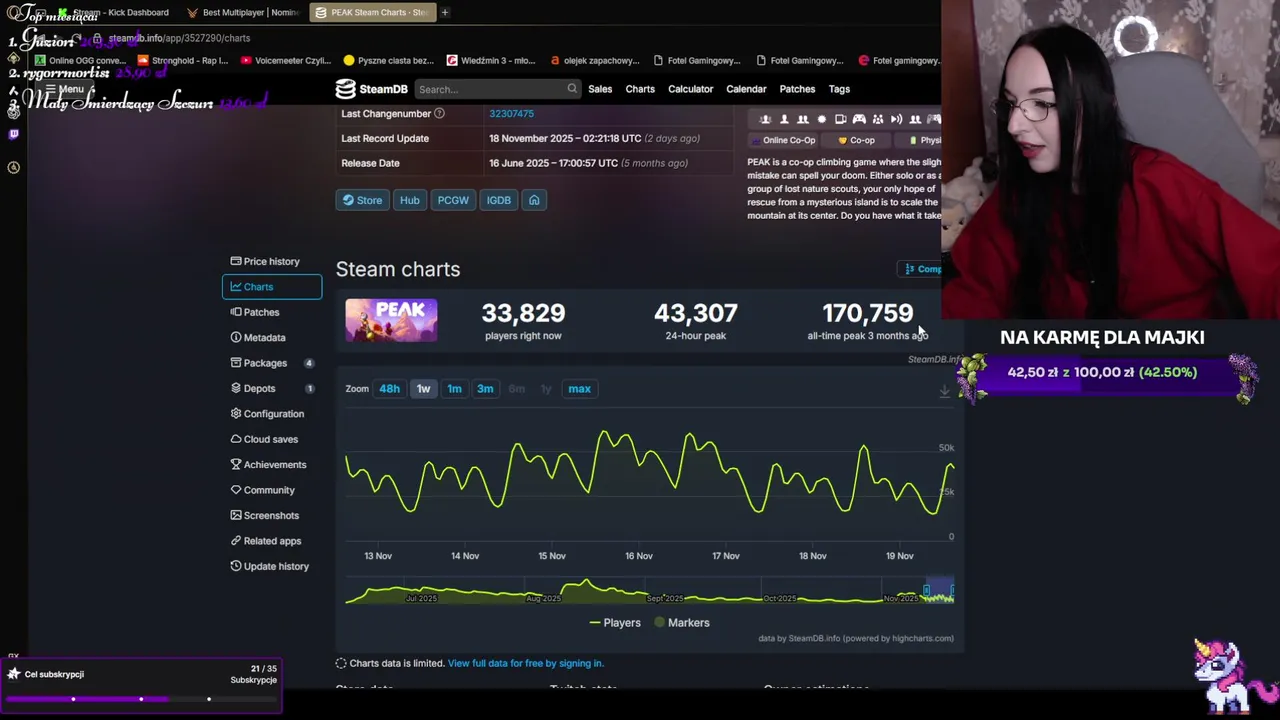Click the padlock icon in address bar
Viewport: 1280px width, 720px height.
pos(97,38)
